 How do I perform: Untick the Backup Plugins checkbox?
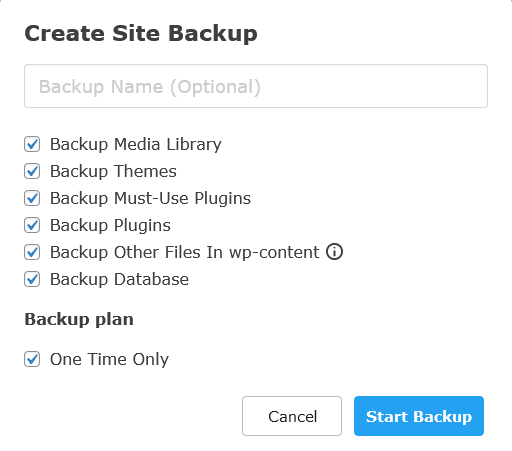[32, 225]
